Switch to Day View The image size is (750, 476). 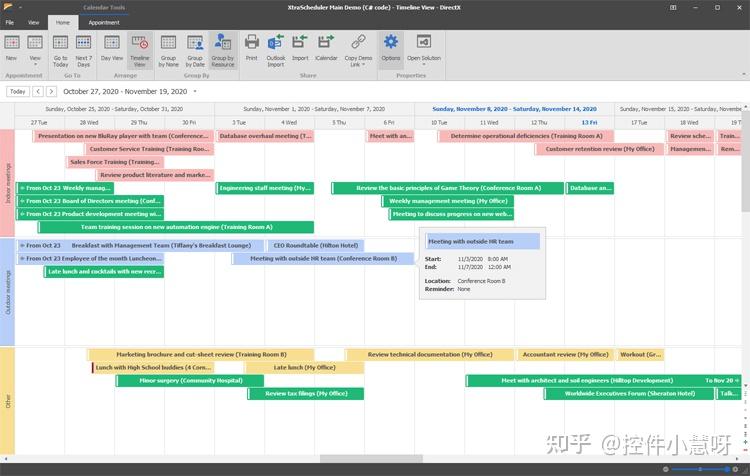[112, 49]
